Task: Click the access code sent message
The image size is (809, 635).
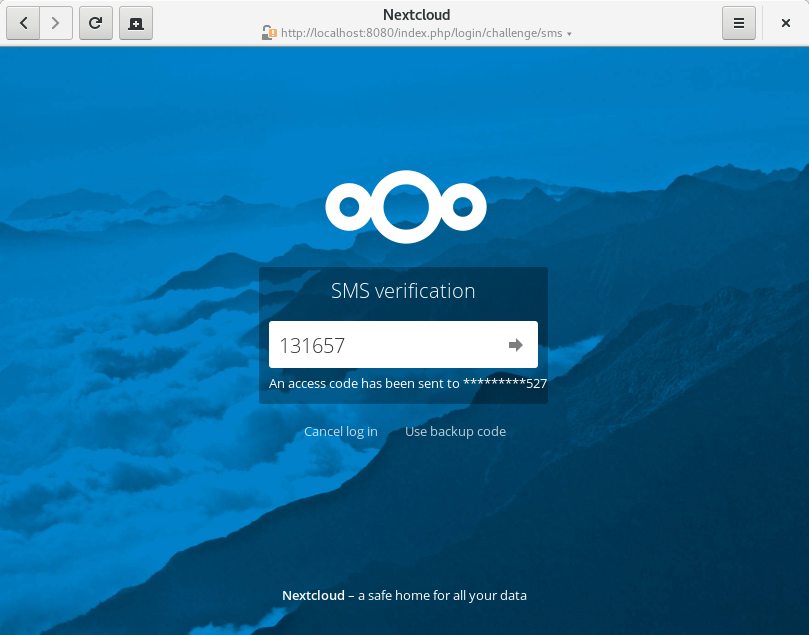Action: click(408, 383)
